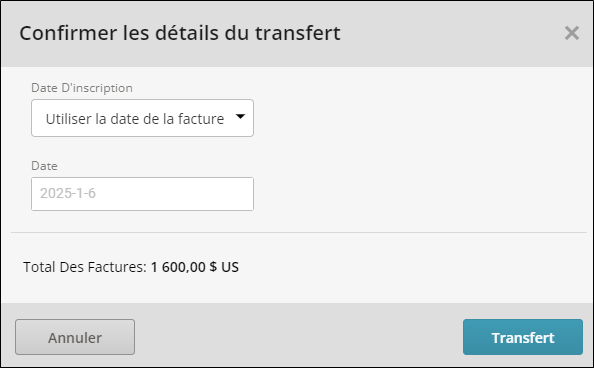This screenshot has height=368, width=594.
Task: Confirm with the Transfert button
Action: pos(523,337)
